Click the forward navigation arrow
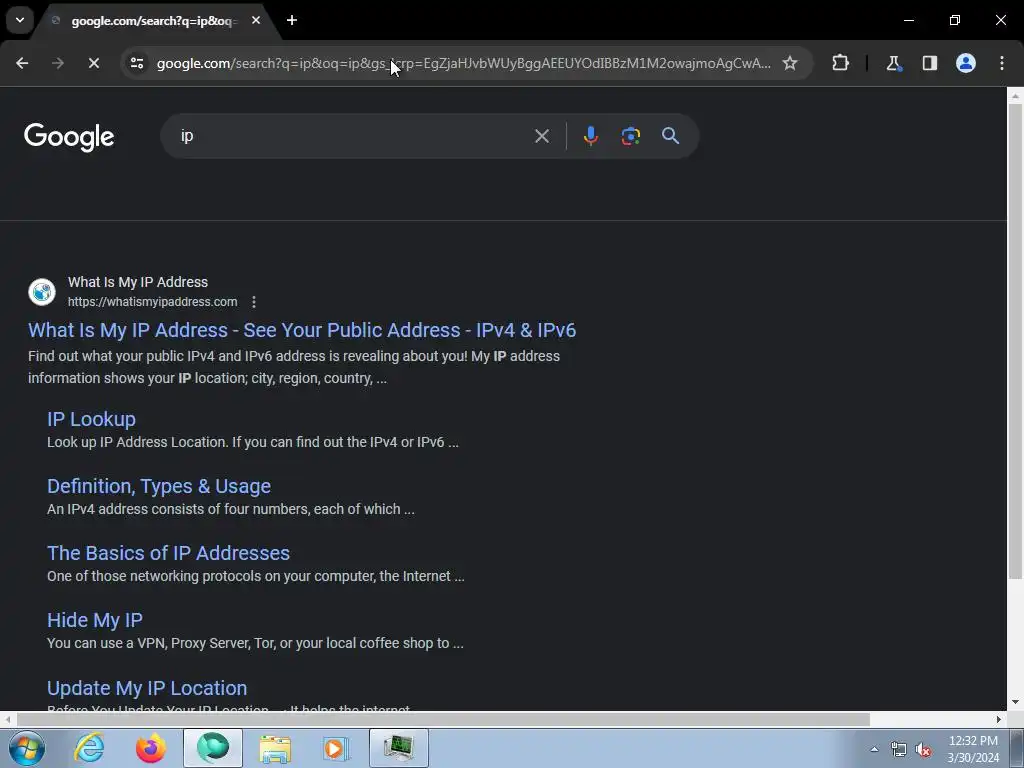This screenshot has height=768, width=1024. pos(58,63)
